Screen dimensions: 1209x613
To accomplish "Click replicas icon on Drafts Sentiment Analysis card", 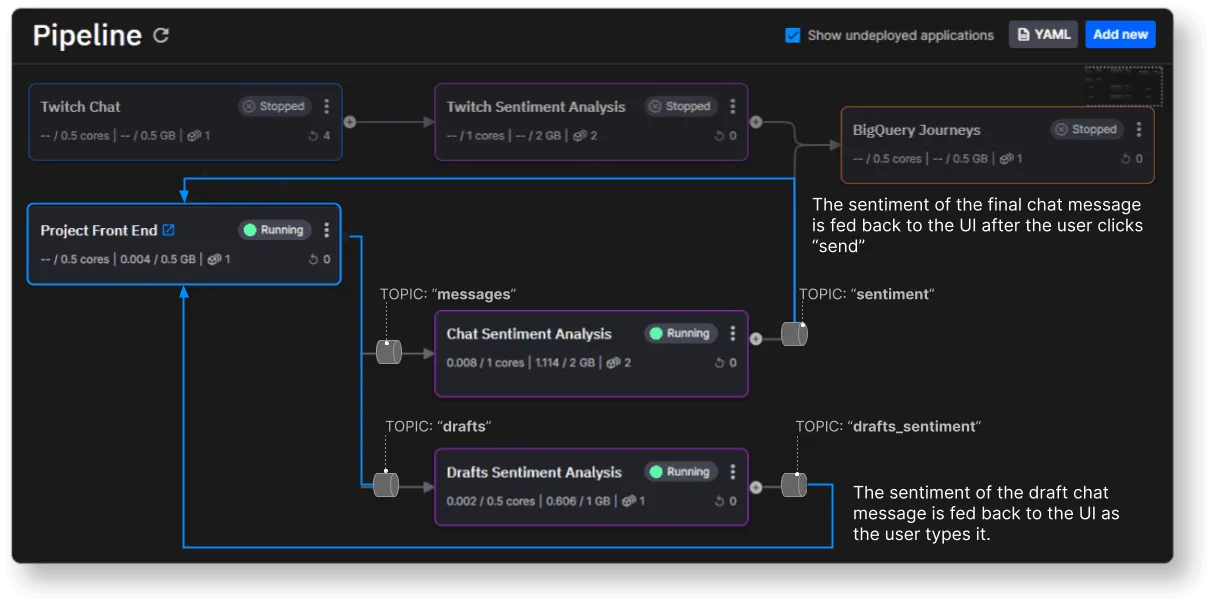I will pyautogui.click(x=628, y=502).
